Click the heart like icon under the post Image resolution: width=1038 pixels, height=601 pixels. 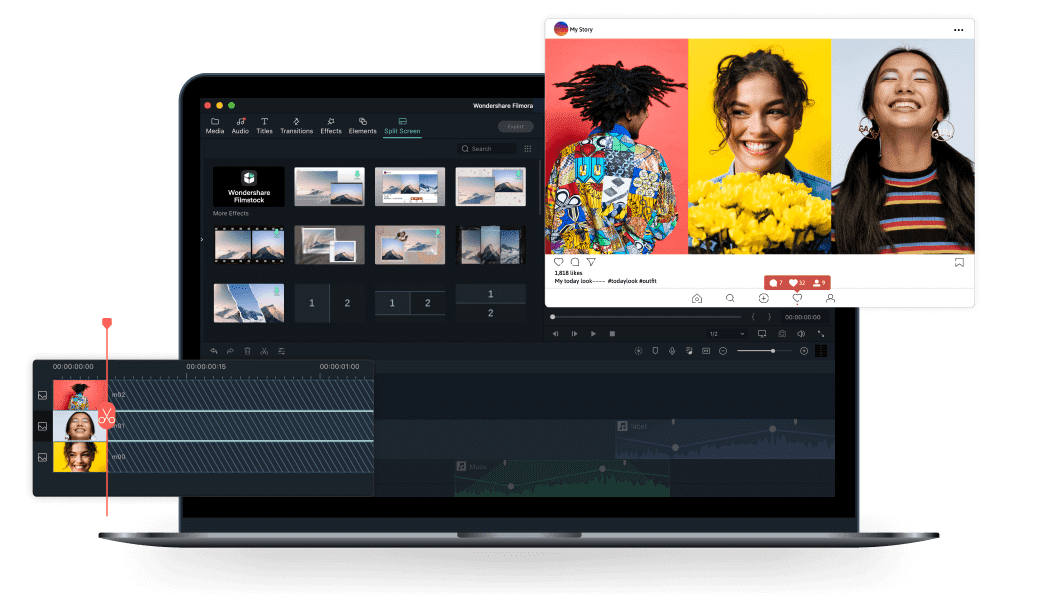pos(558,262)
